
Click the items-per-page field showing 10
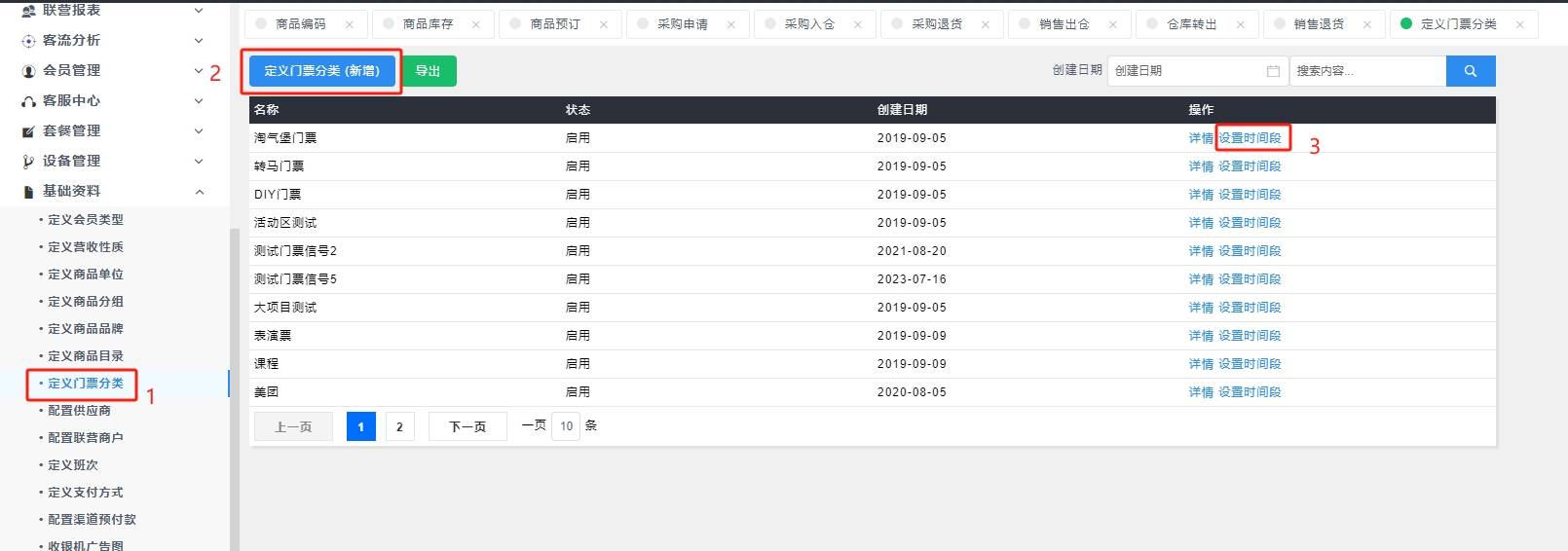[566, 426]
